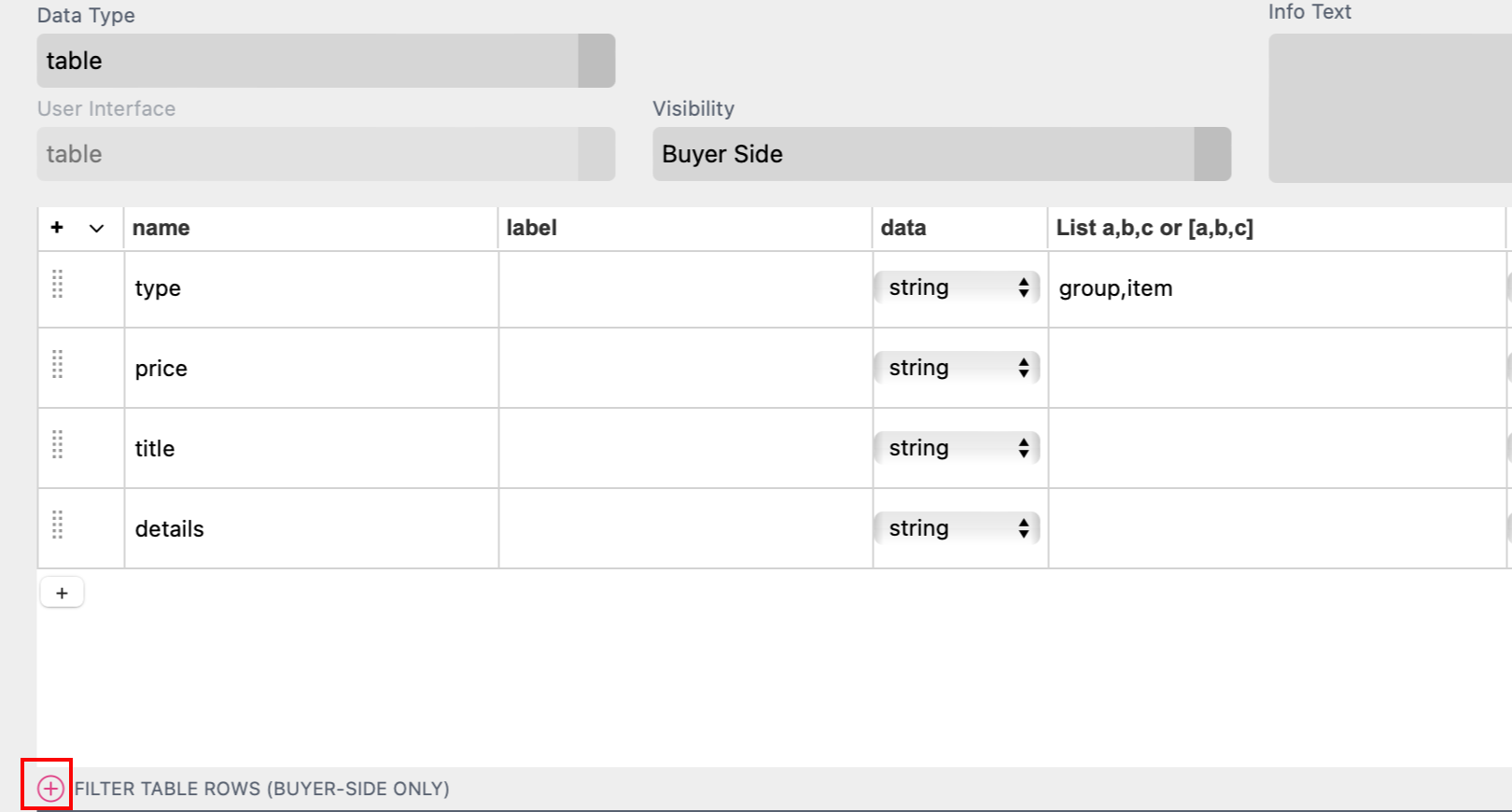This screenshot has width=1512, height=812.
Task: Click the add column plus icon in header
Action: [57, 228]
